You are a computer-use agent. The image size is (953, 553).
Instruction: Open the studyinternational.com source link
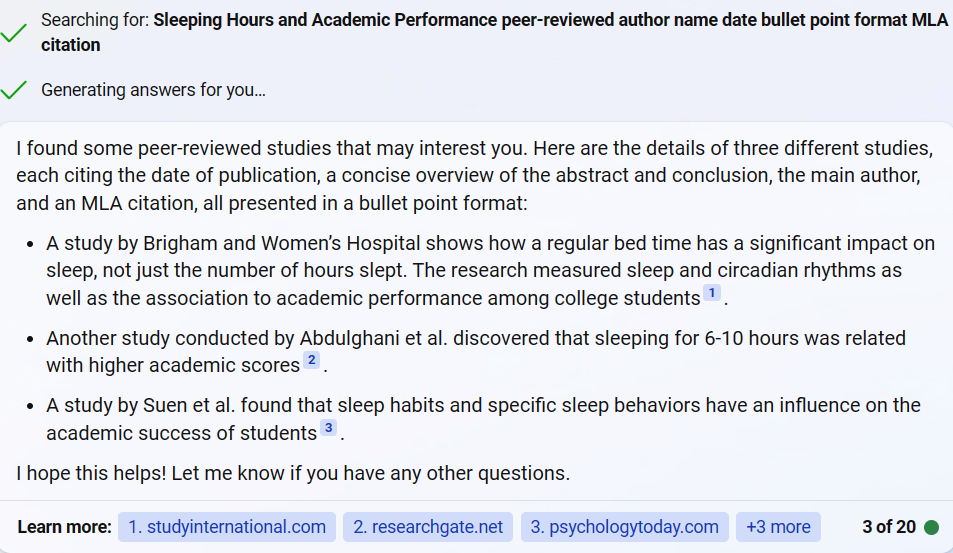(x=226, y=527)
